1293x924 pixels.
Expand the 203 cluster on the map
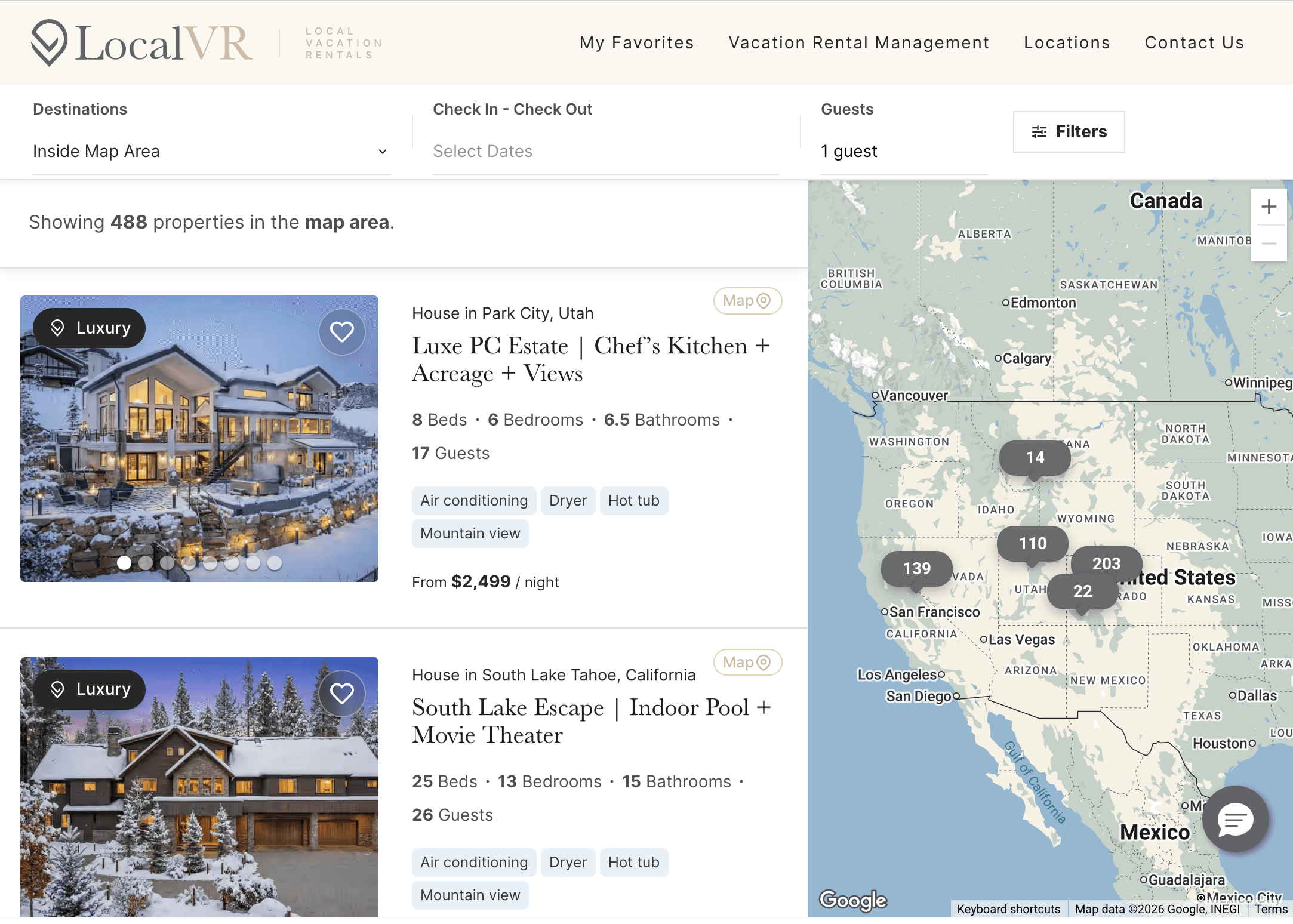click(1106, 563)
